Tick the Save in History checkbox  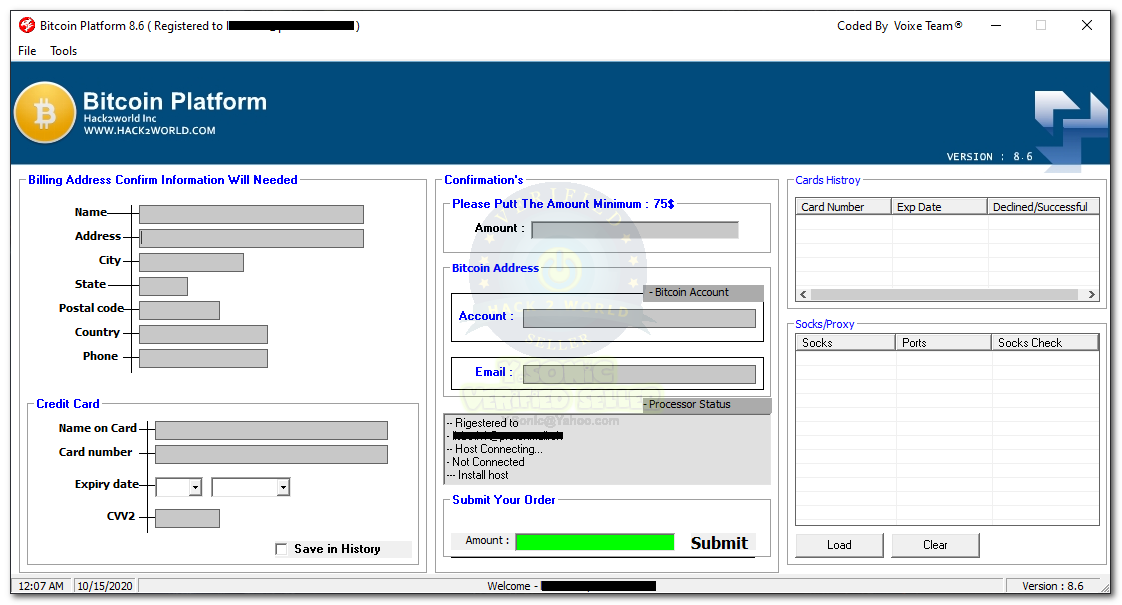point(281,549)
